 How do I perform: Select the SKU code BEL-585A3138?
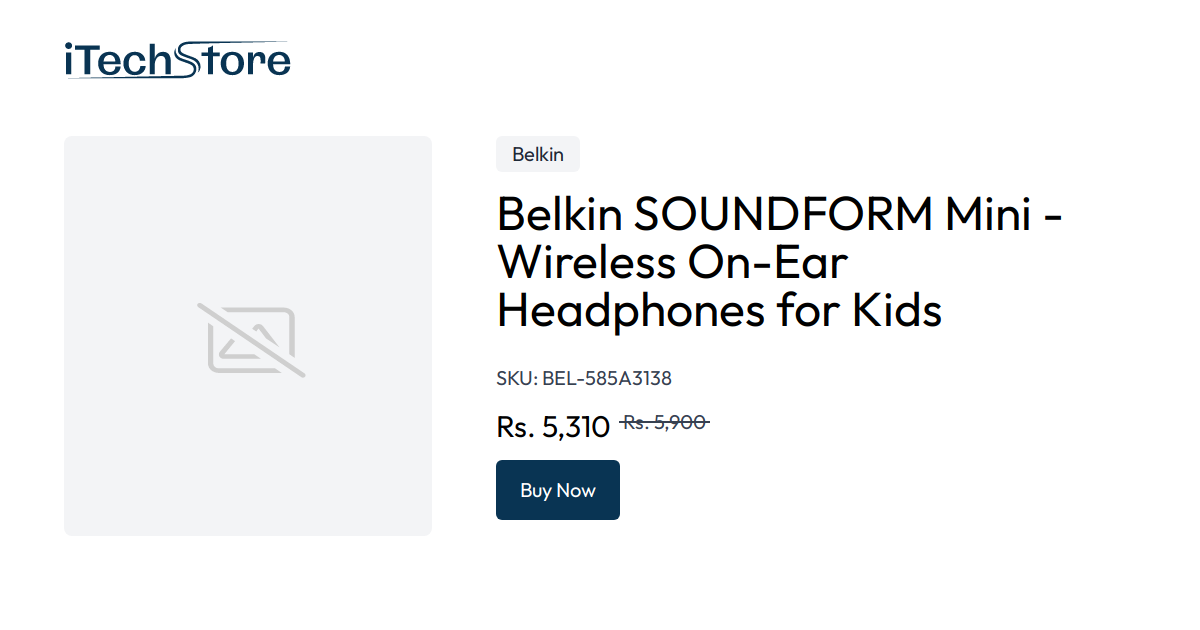point(606,378)
